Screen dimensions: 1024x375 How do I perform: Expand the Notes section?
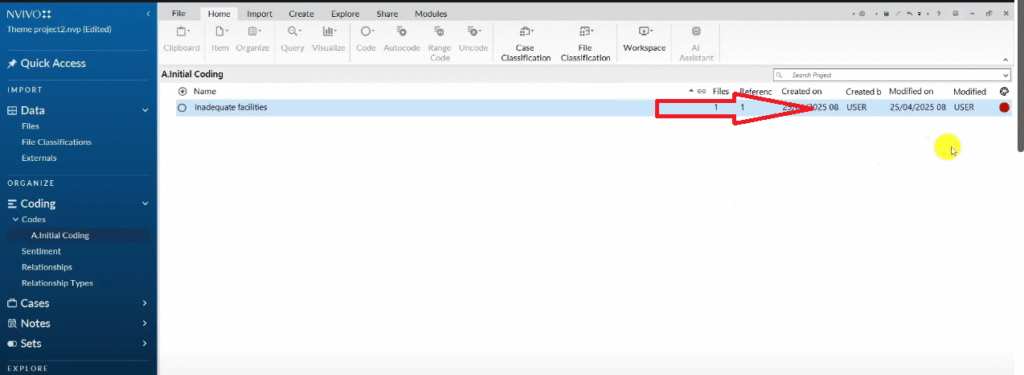(x=145, y=323)
